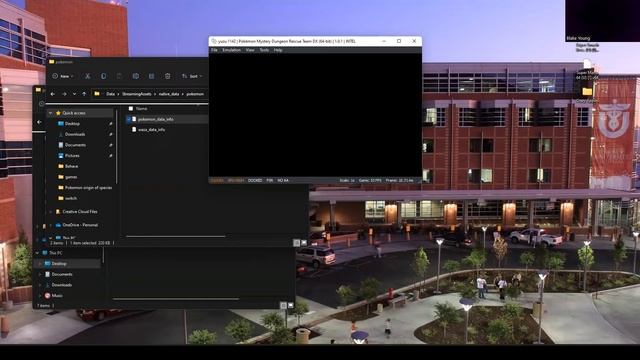Toggle DOCKED mode in yuzu status bar
Image resolution: width=640 pixels, height=360 pixels.
point(255,180)
